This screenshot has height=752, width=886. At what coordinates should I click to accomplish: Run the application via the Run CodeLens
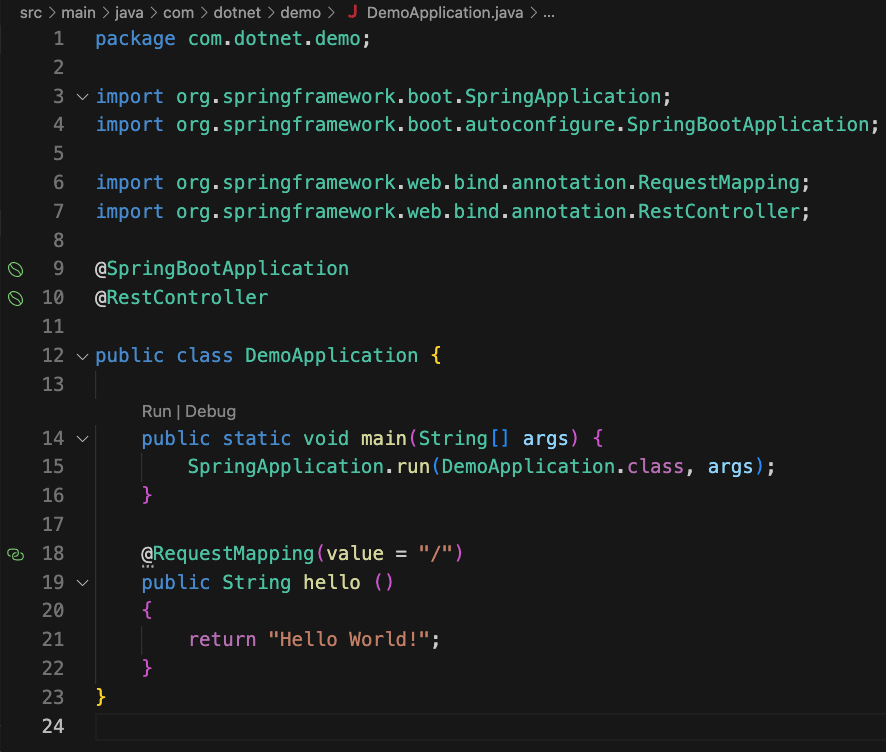[156, 411]
